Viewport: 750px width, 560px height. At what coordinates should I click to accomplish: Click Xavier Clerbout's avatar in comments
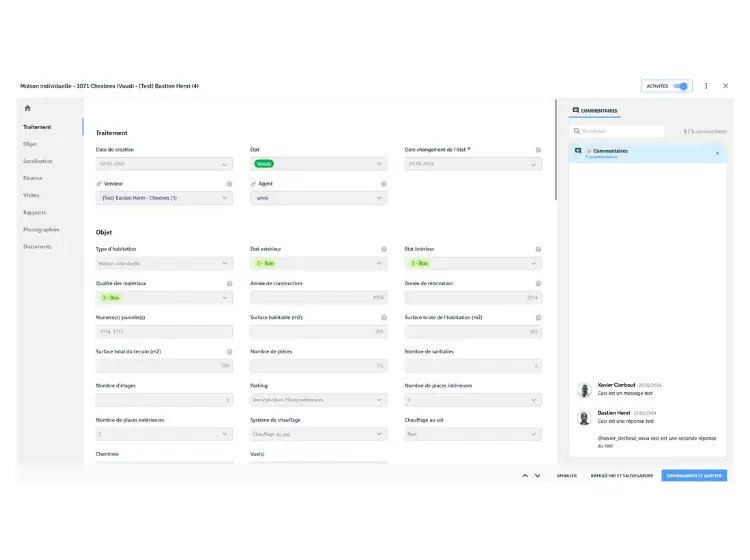582,389
